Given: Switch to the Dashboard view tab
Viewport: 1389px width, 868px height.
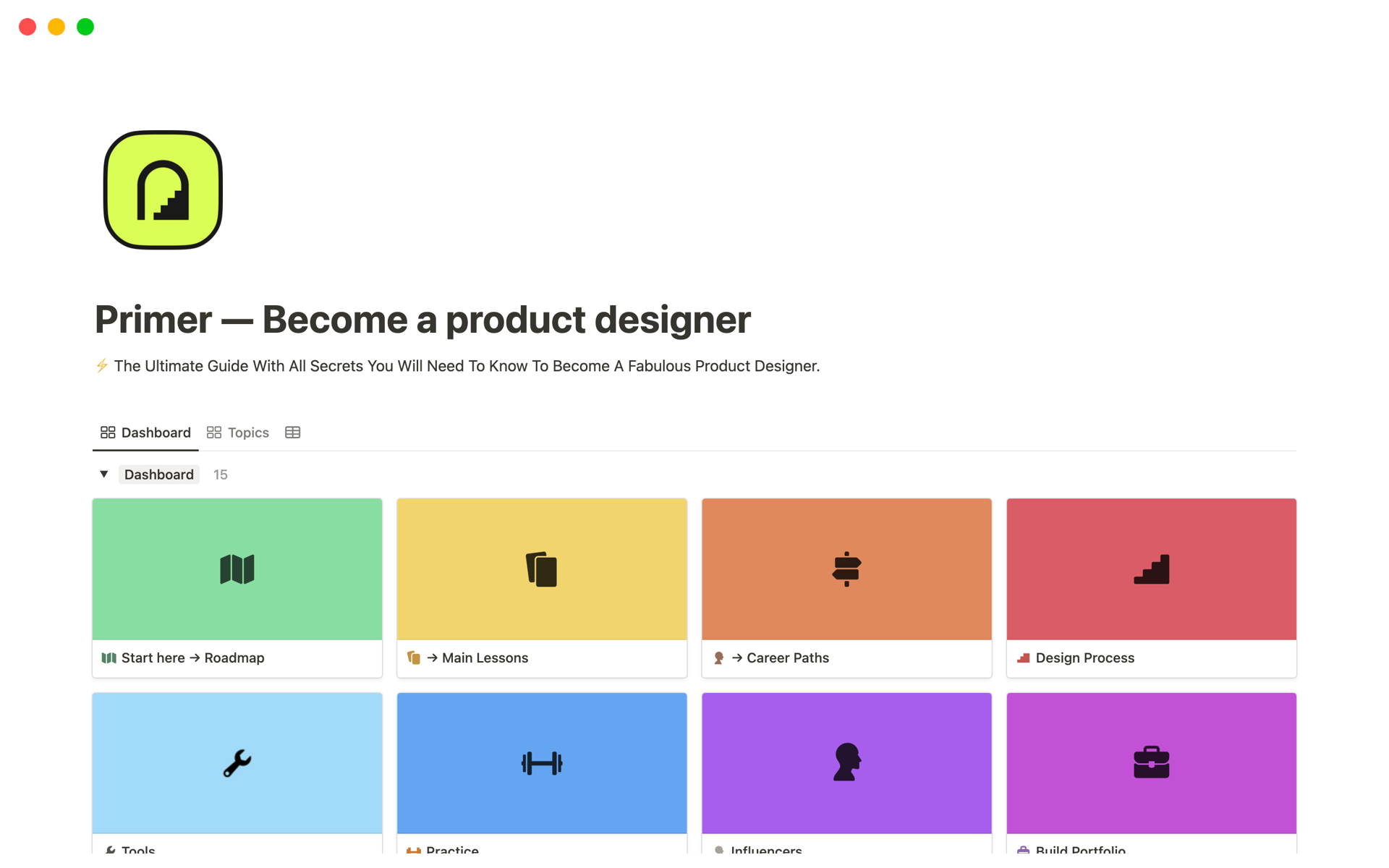Looking at the screenshot, I should (145, 433).
